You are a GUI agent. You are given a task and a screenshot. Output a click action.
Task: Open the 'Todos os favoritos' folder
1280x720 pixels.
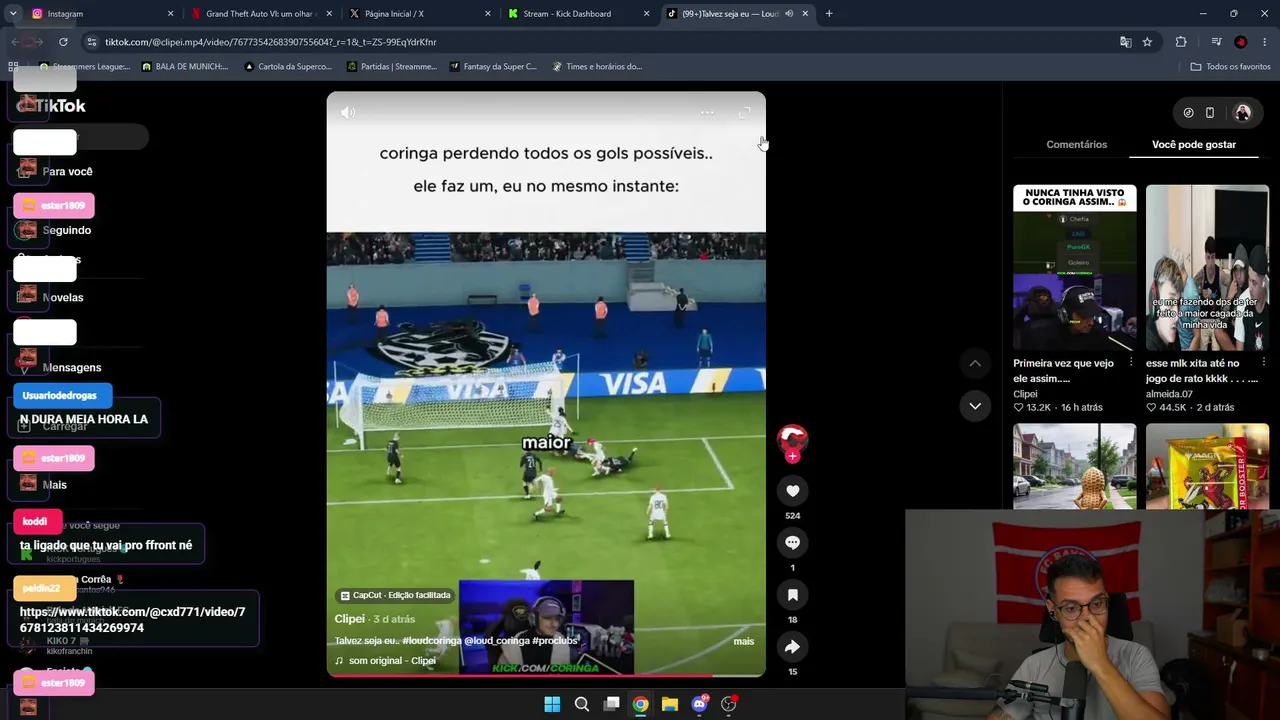pos(1230,67)
